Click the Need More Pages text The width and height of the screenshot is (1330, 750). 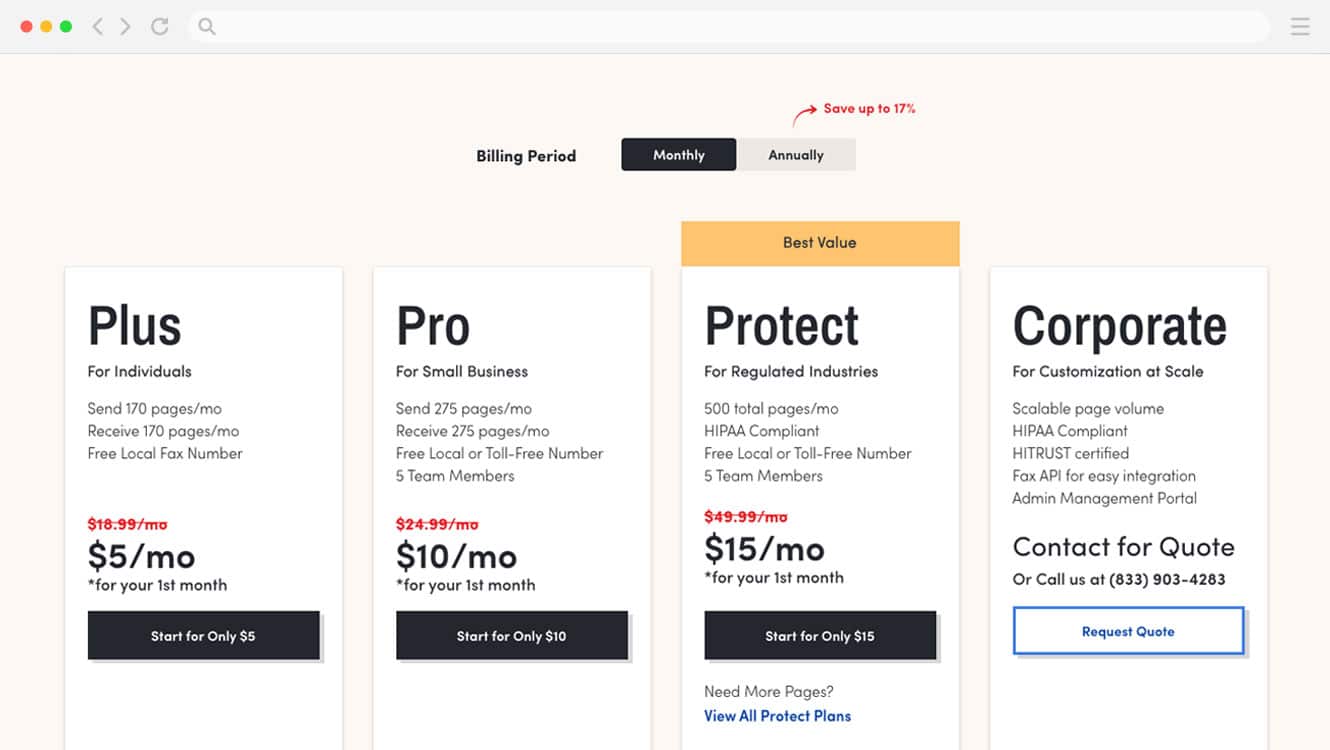(768, 691)
